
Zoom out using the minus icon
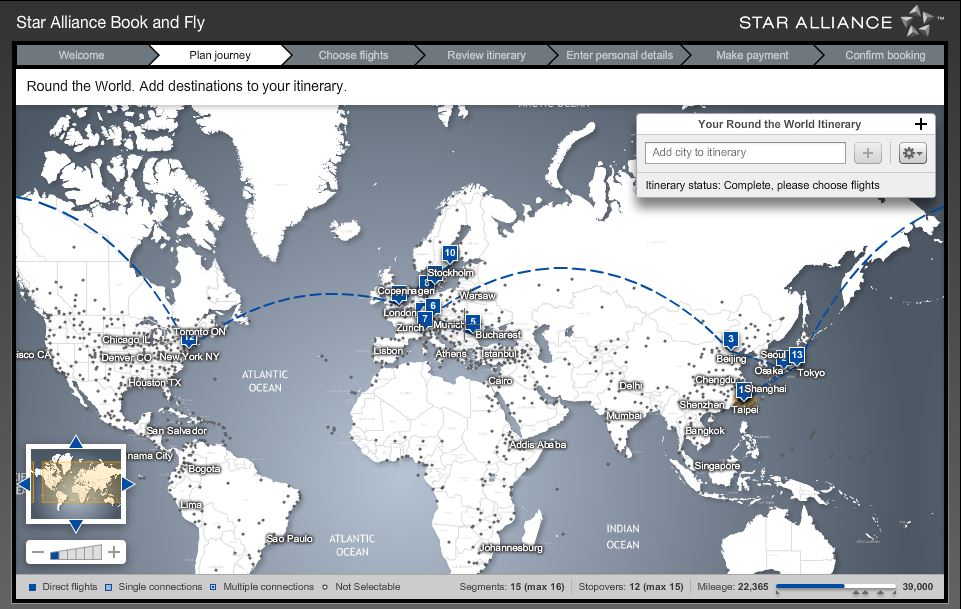point(37,552)
